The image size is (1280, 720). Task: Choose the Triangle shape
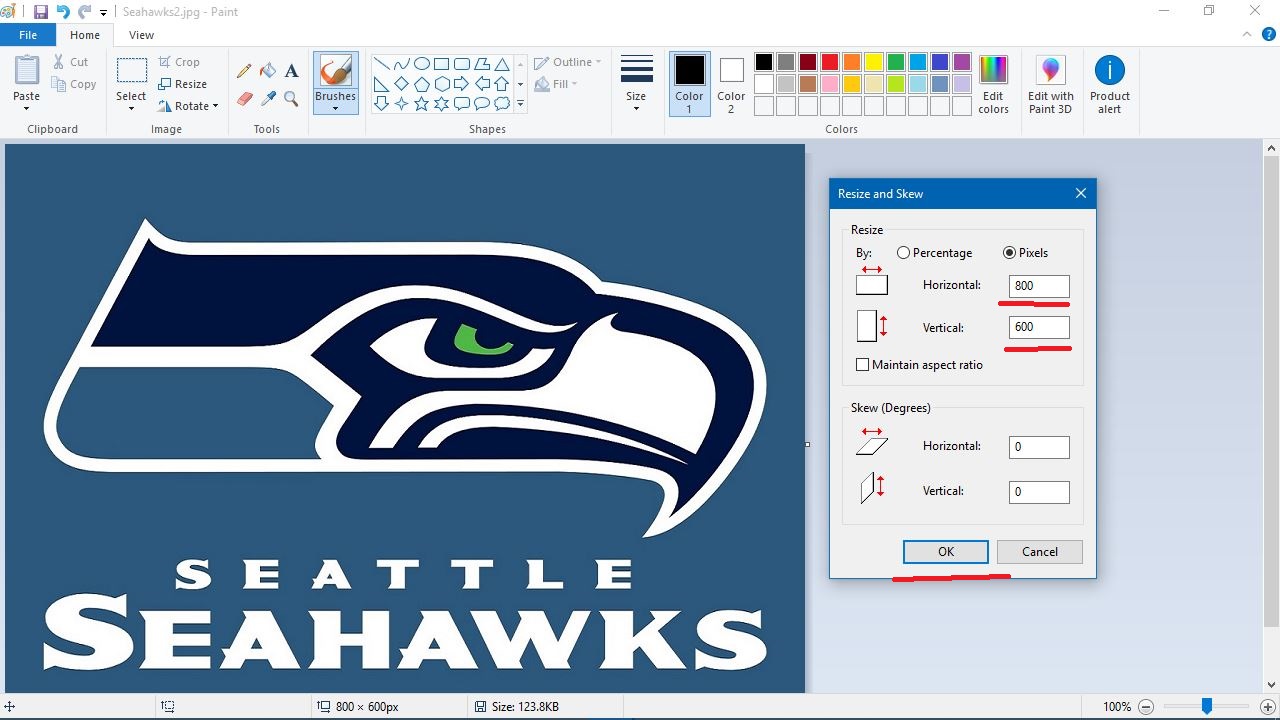(501, 63)
